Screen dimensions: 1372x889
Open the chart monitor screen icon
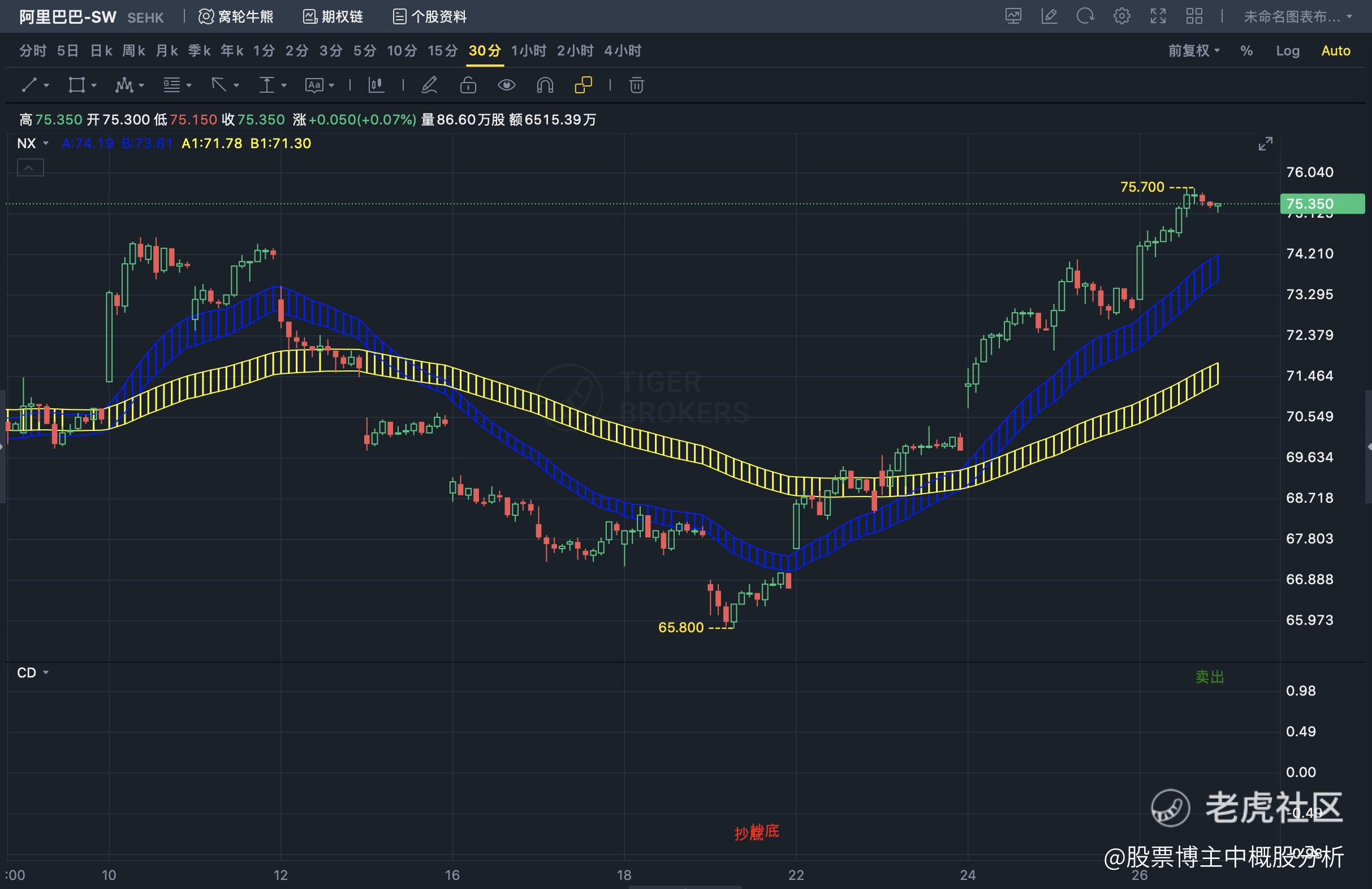pyautogui.click(x=1013, y=16)
